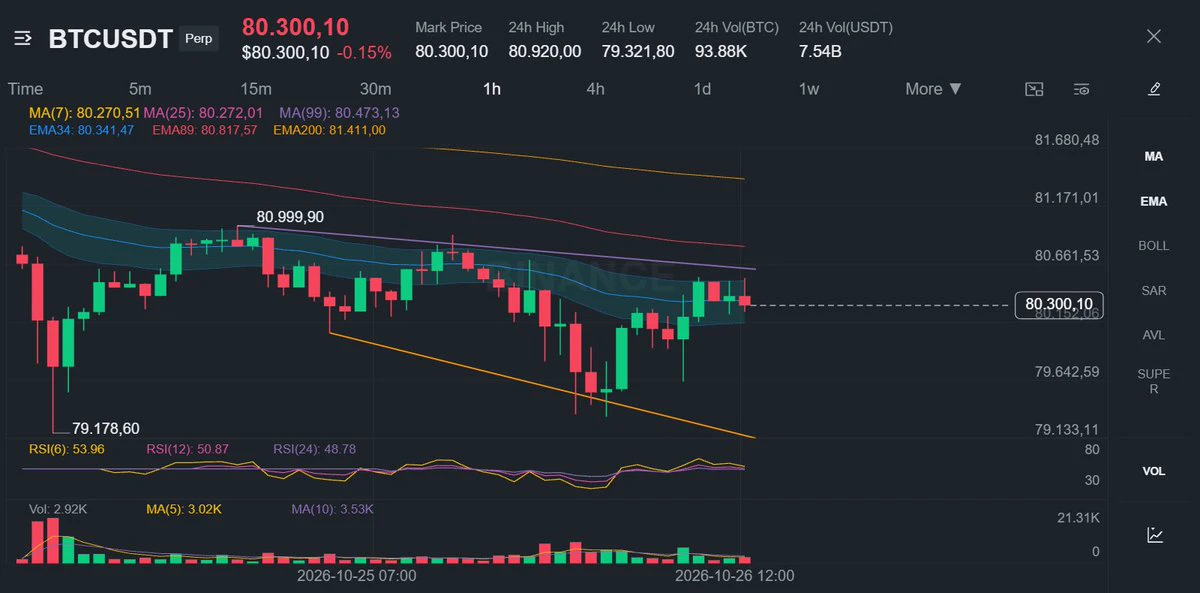1200x593 pixels.
Task: Click the MA(25): 80.272,01 legend label
Action: point(204,113)
